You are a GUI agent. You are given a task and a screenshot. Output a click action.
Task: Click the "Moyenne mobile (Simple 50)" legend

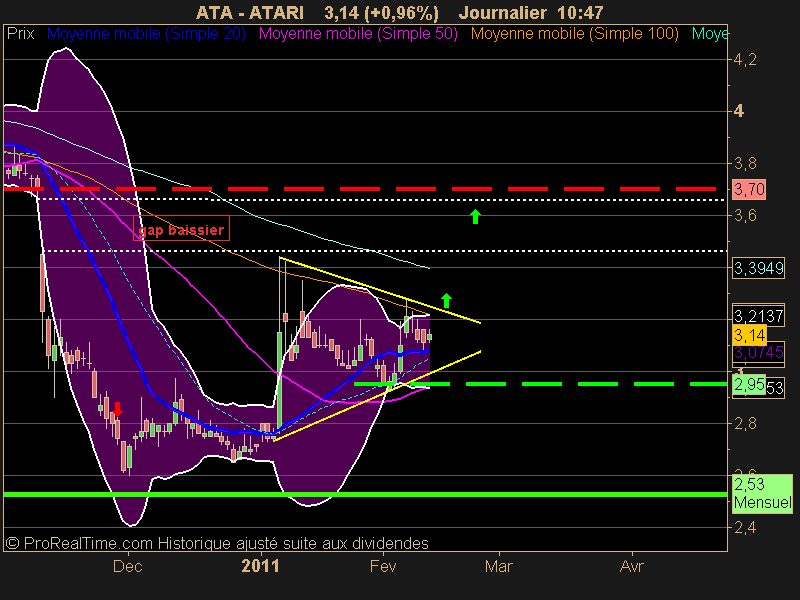point(358,34)
